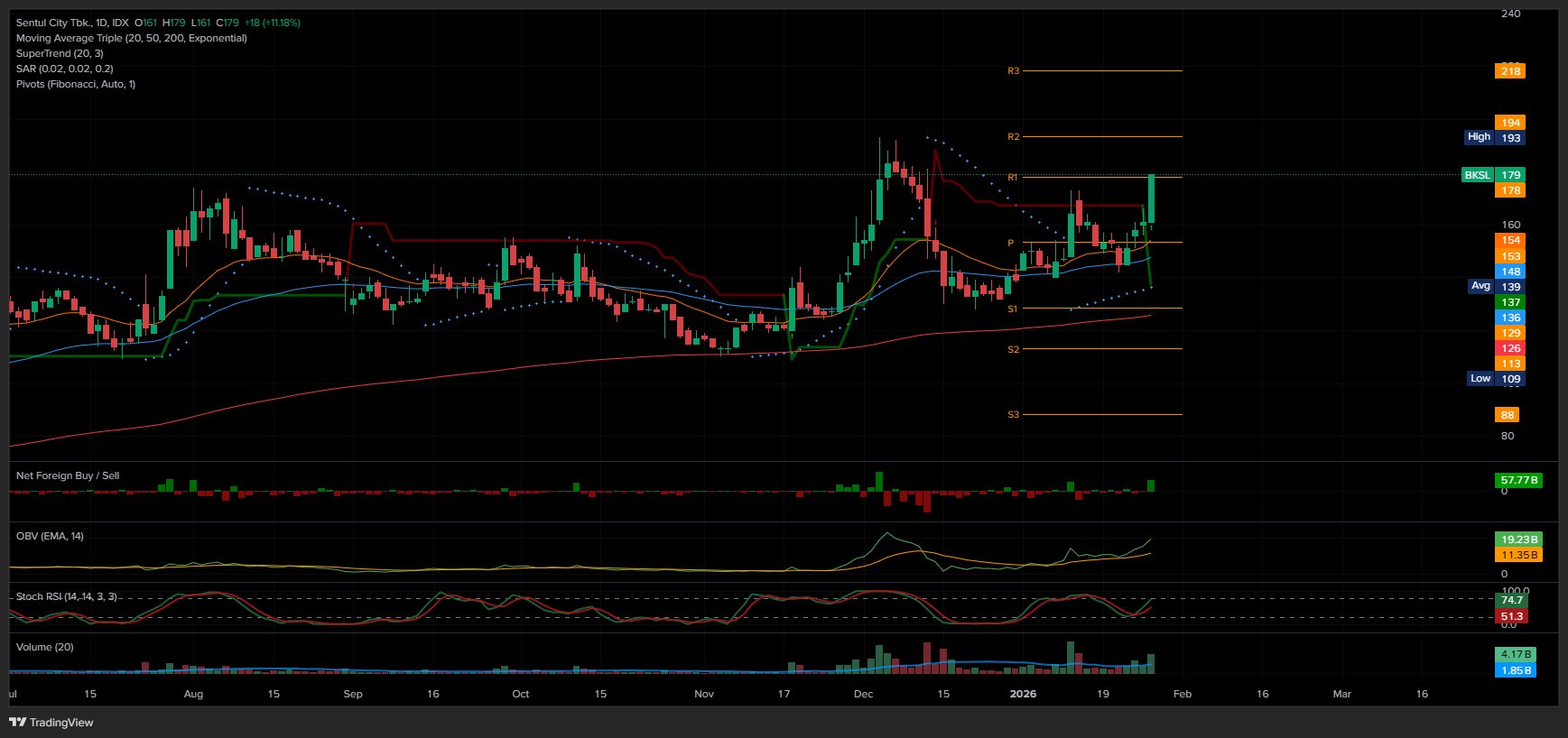Select the OBV (EMA, 14) pane title
Screen dimensions: 1568x738
(x=50, y=536)
